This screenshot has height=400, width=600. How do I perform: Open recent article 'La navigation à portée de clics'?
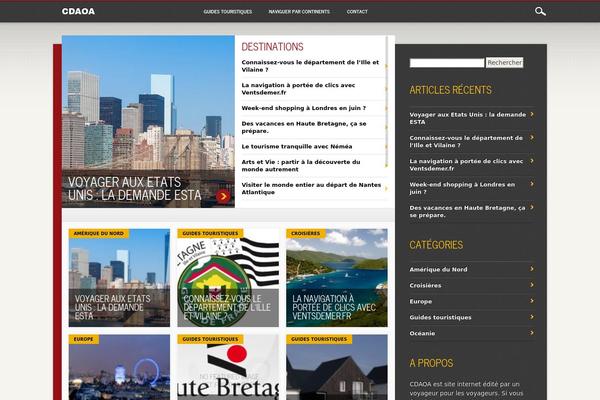click(466, 165)
